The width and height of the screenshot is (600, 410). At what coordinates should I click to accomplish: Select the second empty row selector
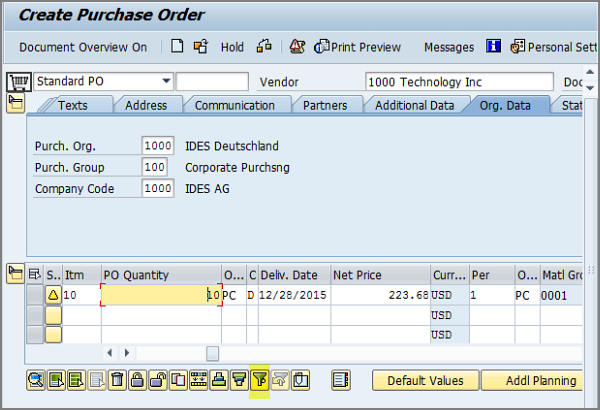click(x=34, y=315)
